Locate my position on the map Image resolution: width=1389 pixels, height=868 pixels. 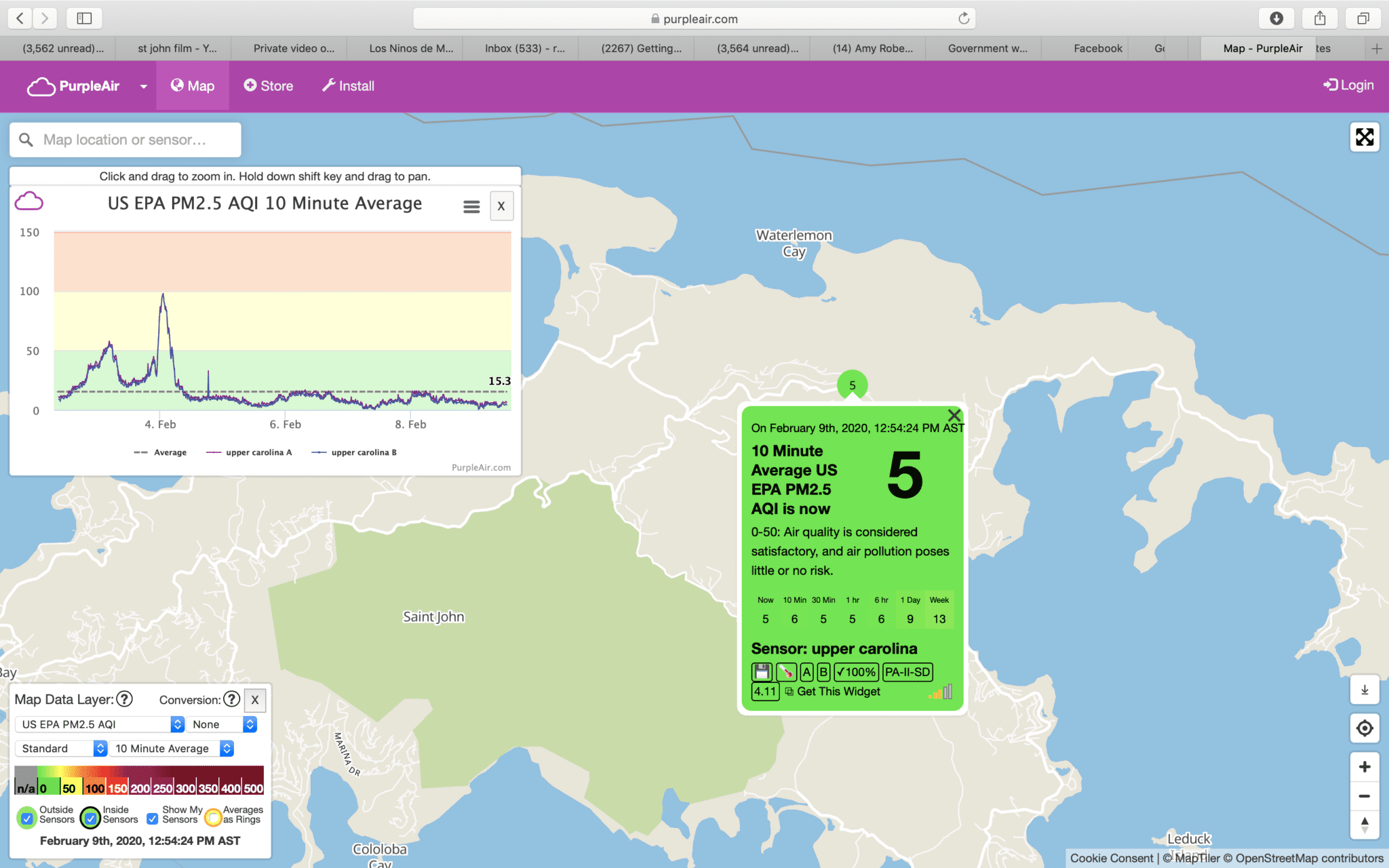[1365, 728]
